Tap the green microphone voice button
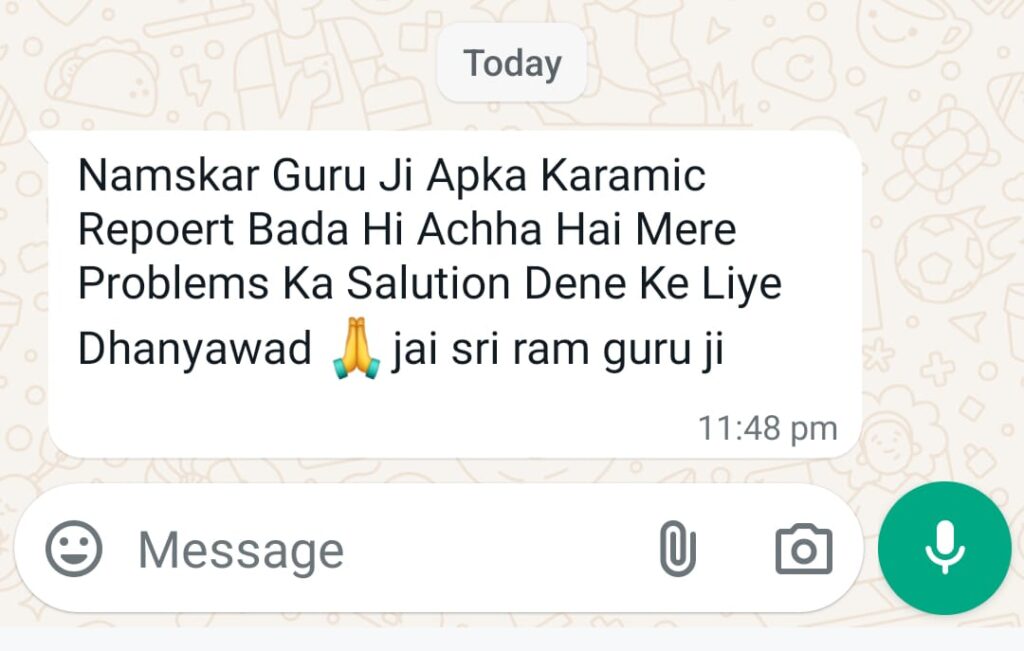1024x651 pixels. 944,548
